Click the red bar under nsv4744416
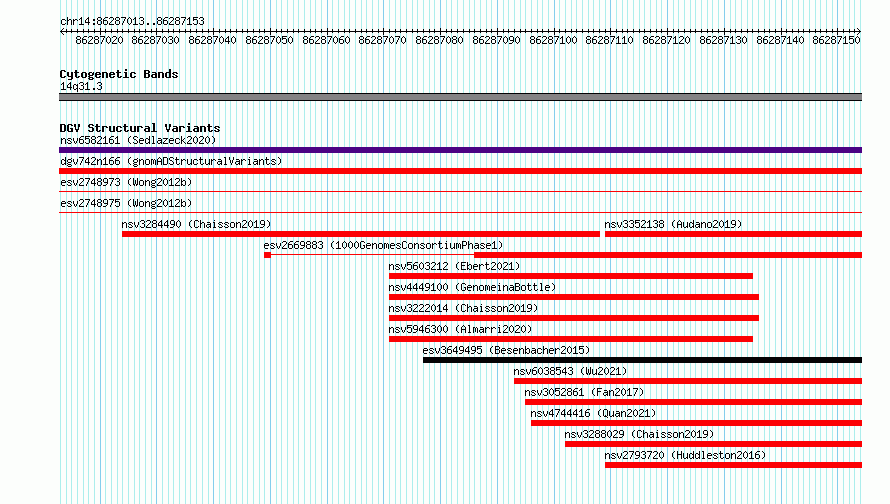Screen dimensions: 890x504 (696, 423)
